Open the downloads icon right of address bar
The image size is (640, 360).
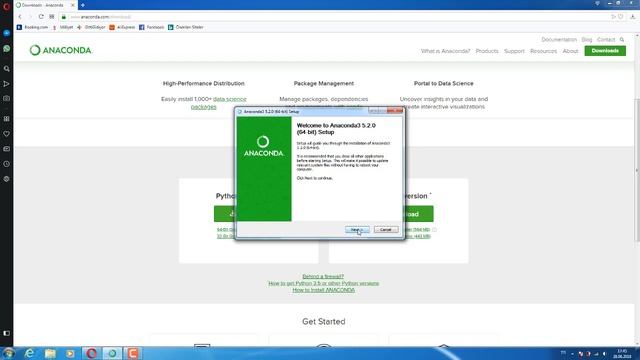[x=633, y=17]
